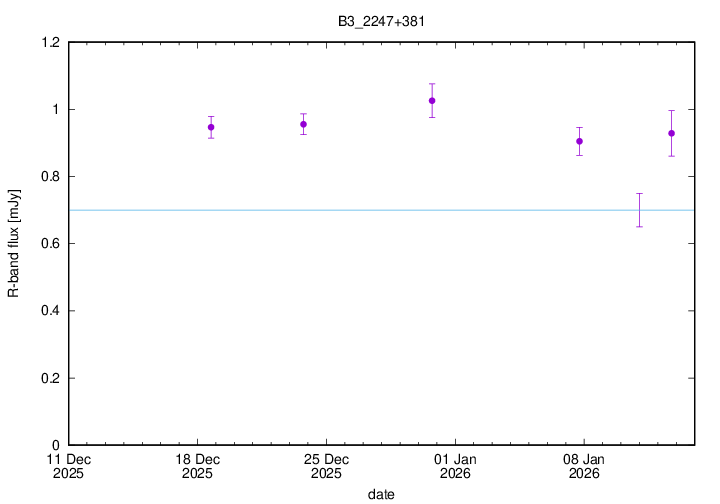Image resolution: width=720 pixels, height=504 pixels.
Task: Click the 1.2 y-axis tick label
Action: point(48,42)
